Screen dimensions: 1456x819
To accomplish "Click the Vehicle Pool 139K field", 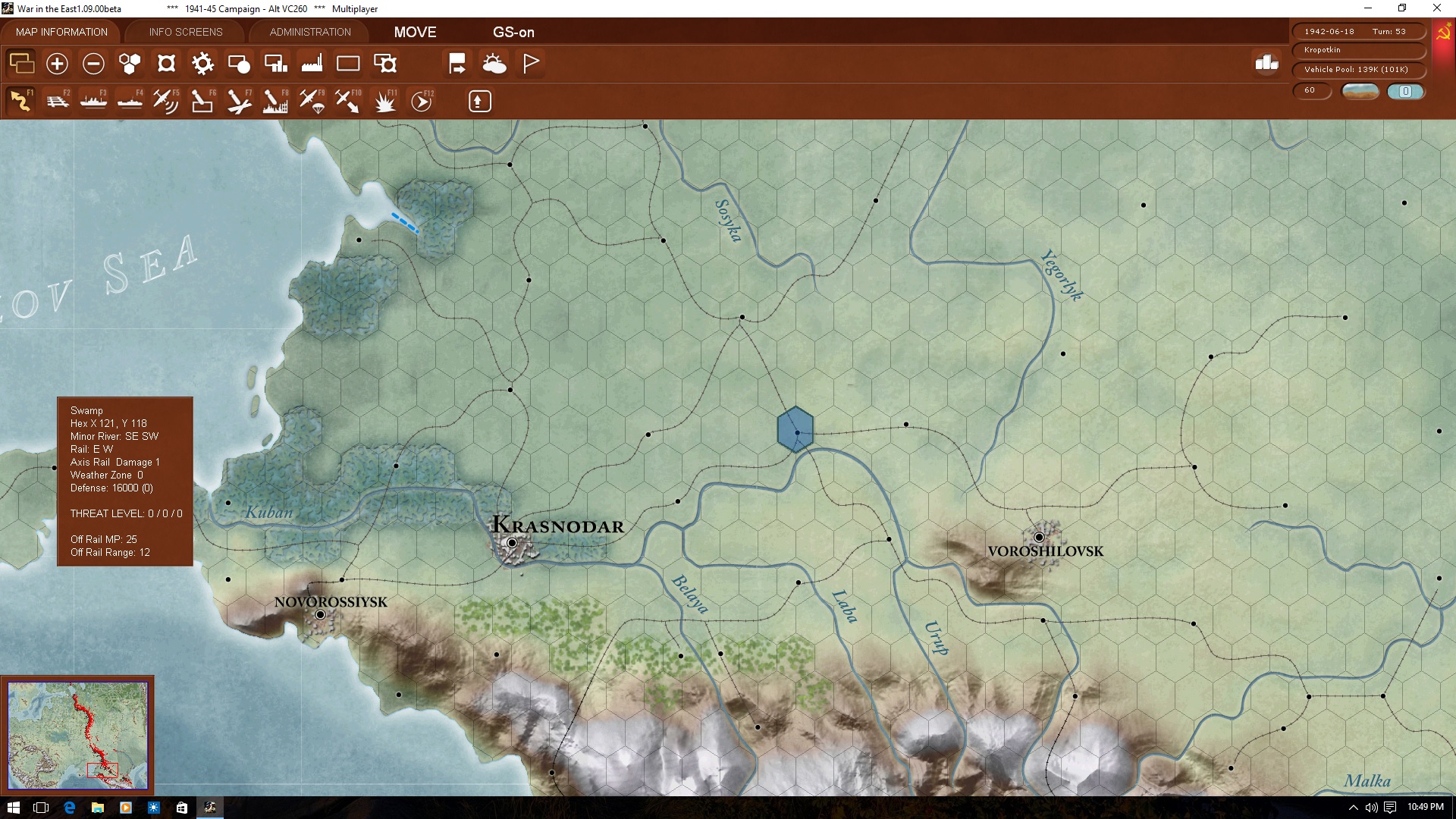I will point(1359,70).
